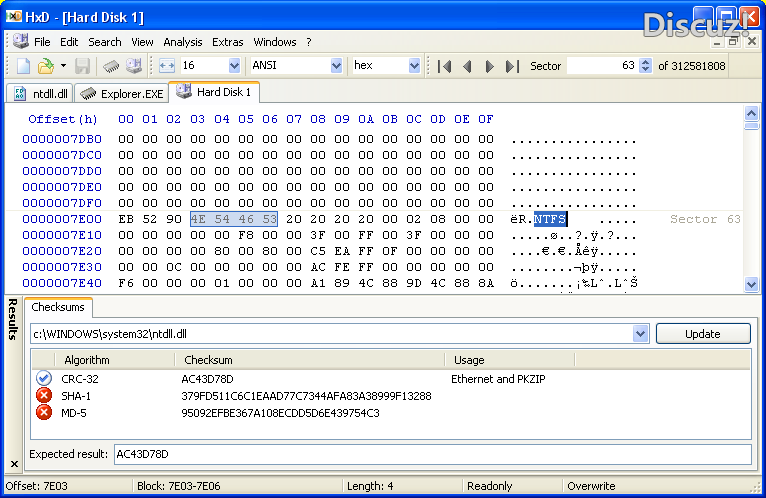Decrement the sector number spinner down
This screenshot has height=498, width=766.
pos(645,69)
